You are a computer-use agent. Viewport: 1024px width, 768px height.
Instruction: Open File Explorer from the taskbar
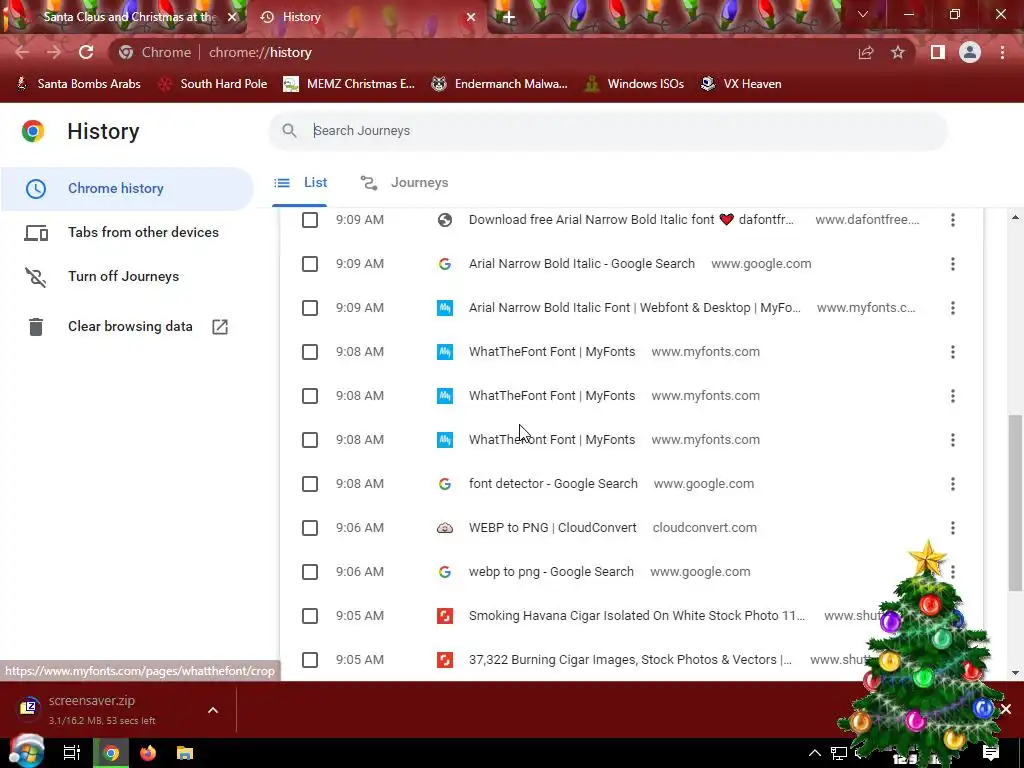tap(185, 753)
